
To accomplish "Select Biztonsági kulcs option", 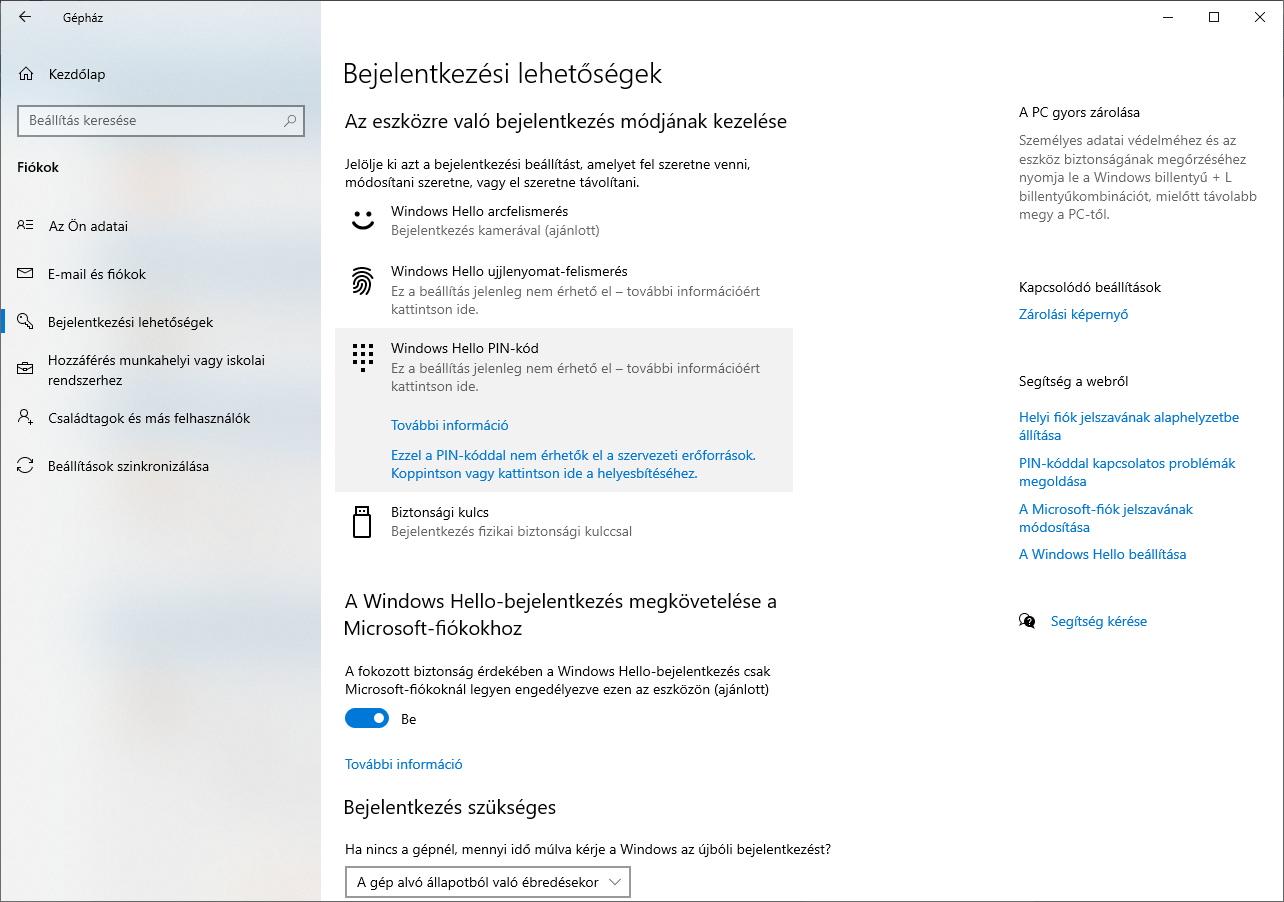I will point(564,522).
